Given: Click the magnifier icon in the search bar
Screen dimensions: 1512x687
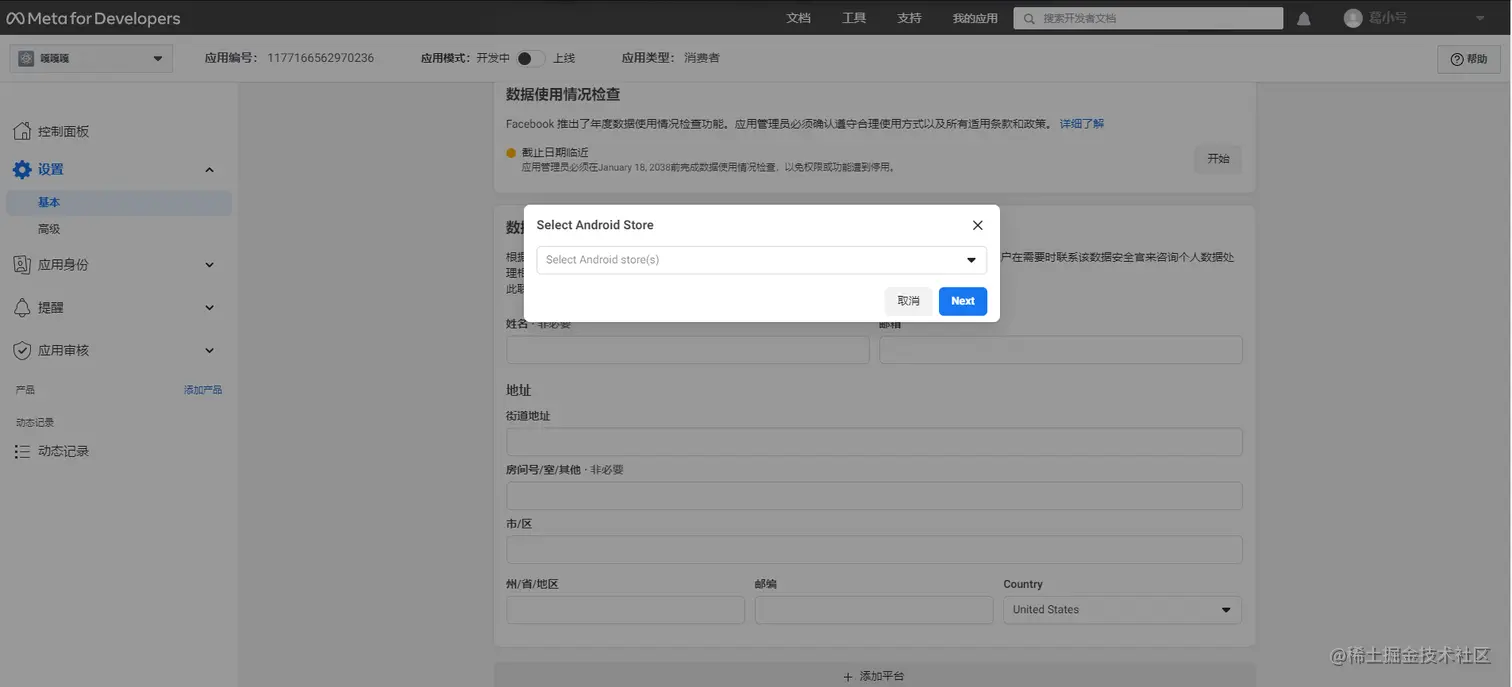Looking at the screenshot, I should 1027,17.
